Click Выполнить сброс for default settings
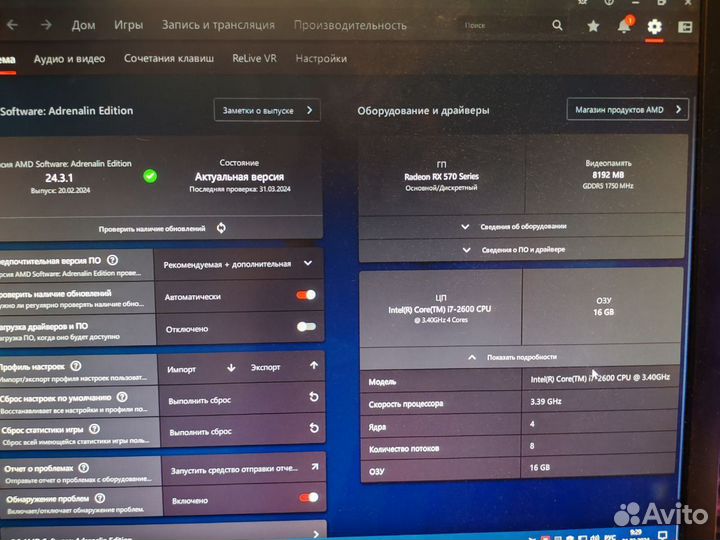The width and height of the screenshot is (720, 540). pyautogui.click(x=200, y=400)
